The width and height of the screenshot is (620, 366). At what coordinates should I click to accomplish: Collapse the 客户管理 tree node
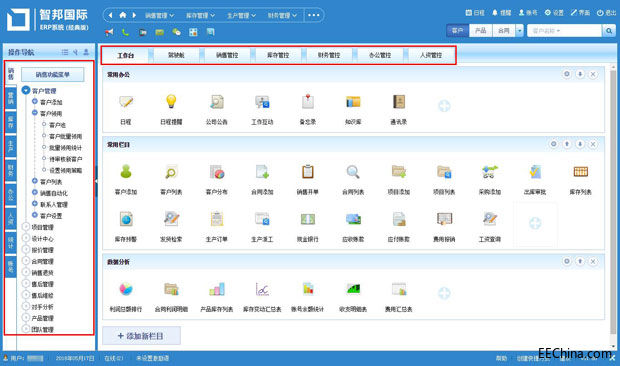26,91
